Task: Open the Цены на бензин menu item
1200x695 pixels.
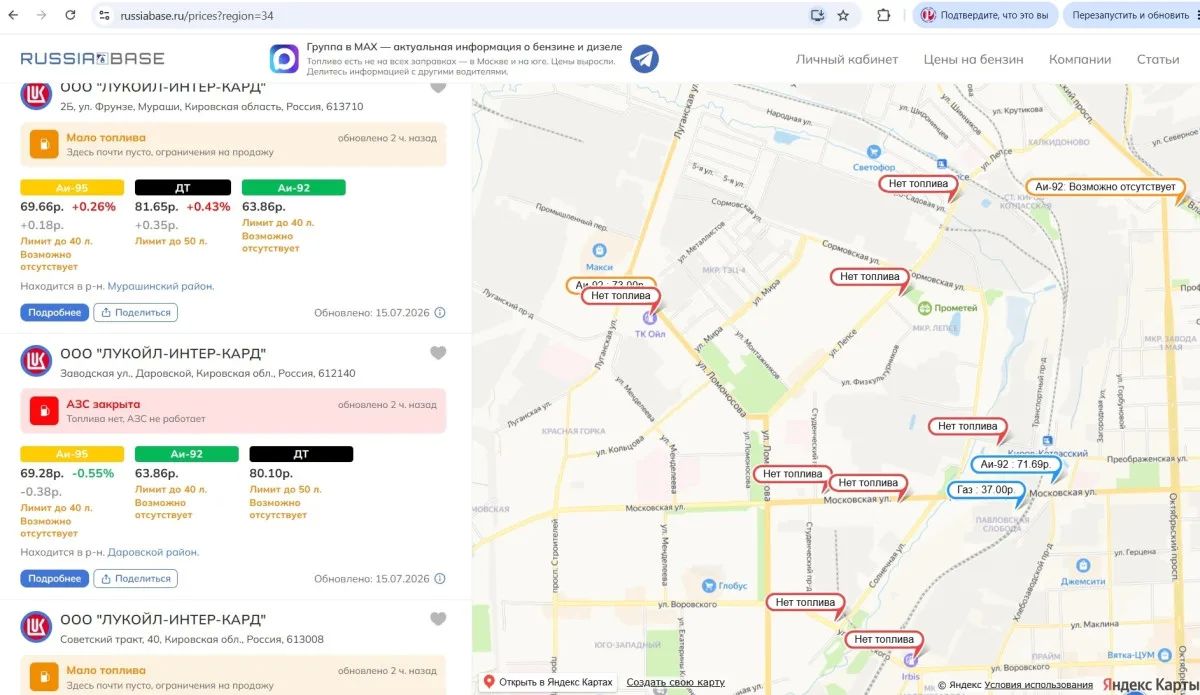Action: pos(973,59)
